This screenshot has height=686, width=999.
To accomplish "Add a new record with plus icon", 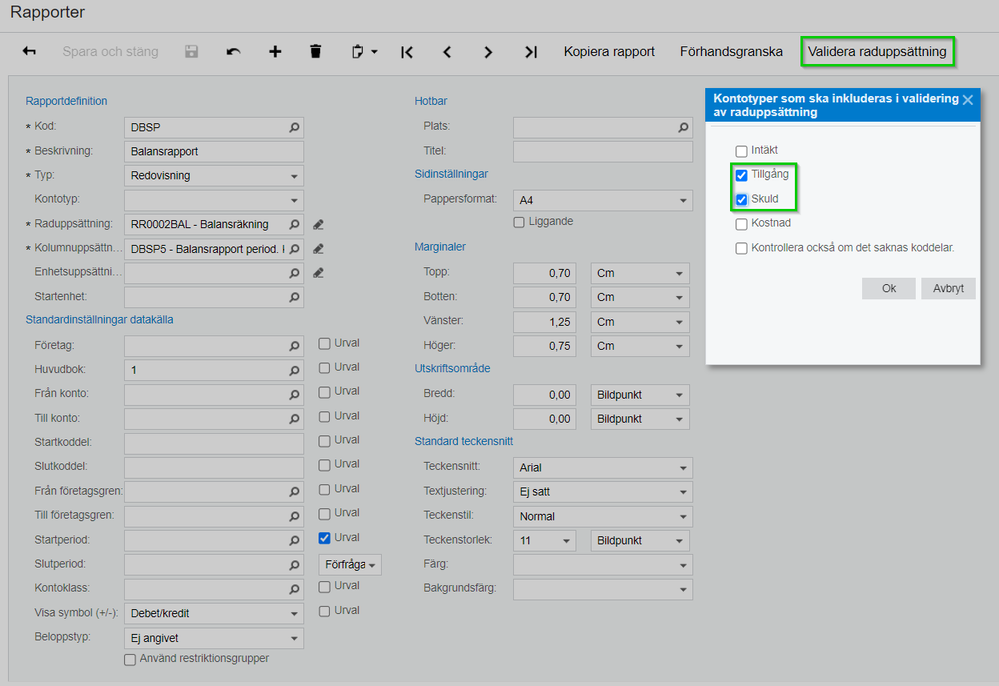I will [x=275, y=51].
